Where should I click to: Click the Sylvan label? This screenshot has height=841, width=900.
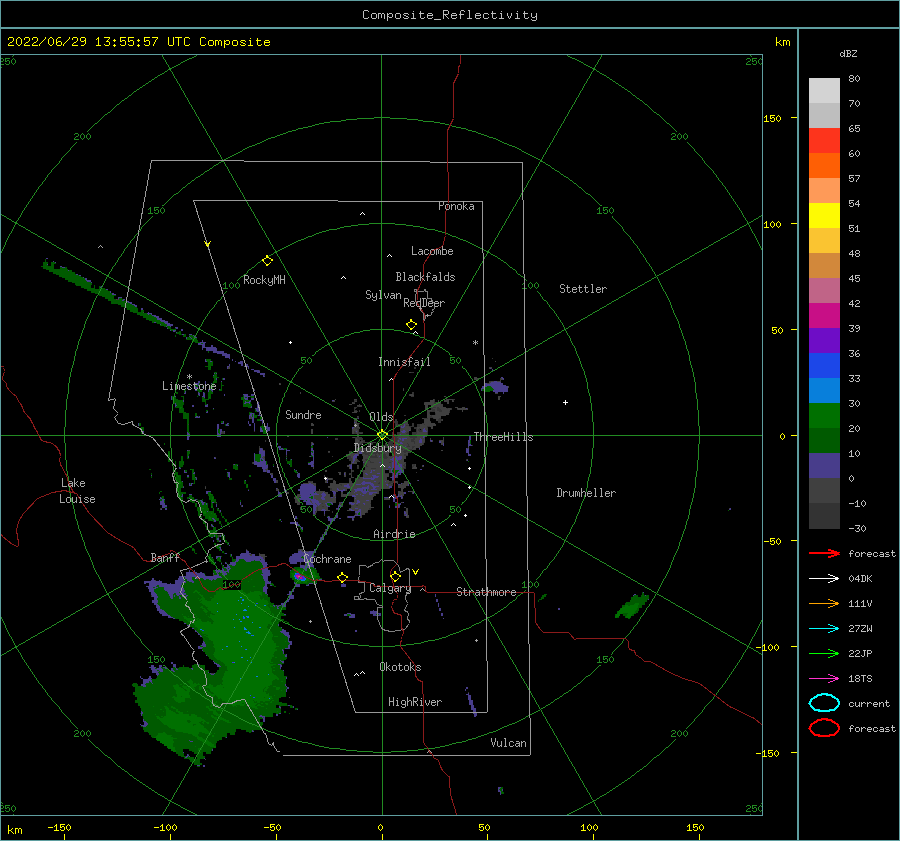[383, 295]
